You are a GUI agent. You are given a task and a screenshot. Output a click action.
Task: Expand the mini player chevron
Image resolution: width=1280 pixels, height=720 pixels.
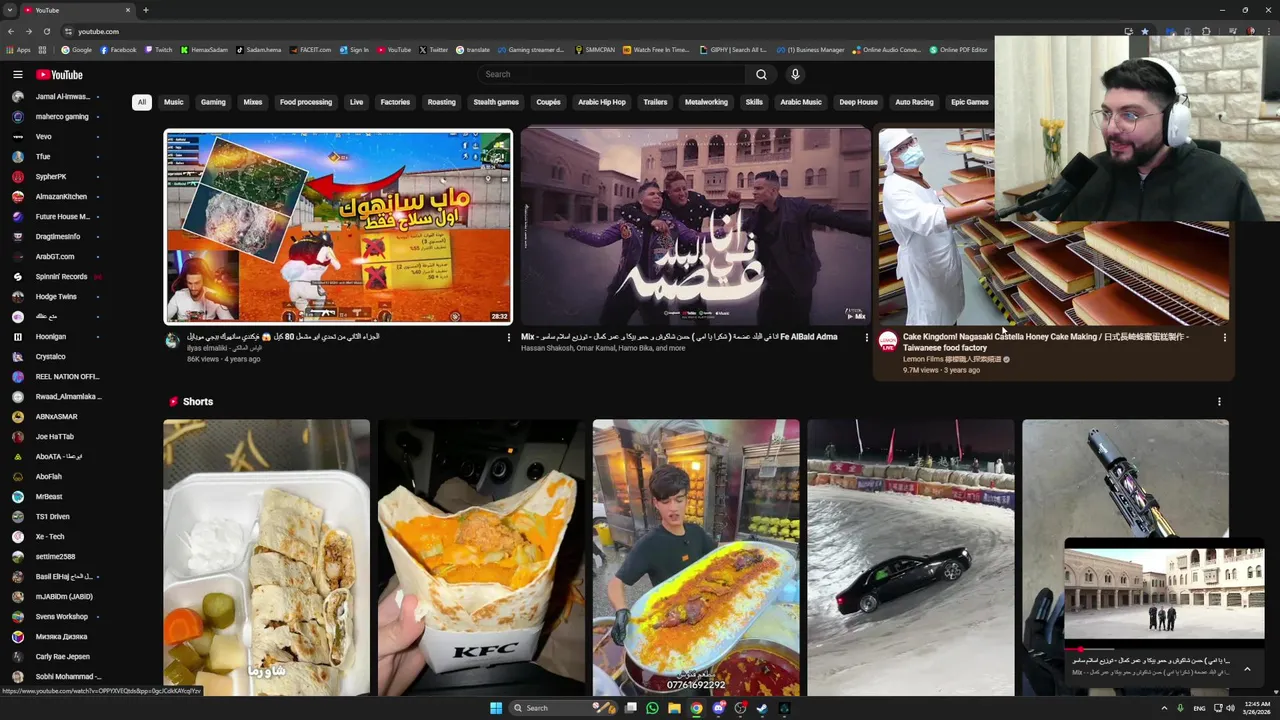coord(1247,668)
